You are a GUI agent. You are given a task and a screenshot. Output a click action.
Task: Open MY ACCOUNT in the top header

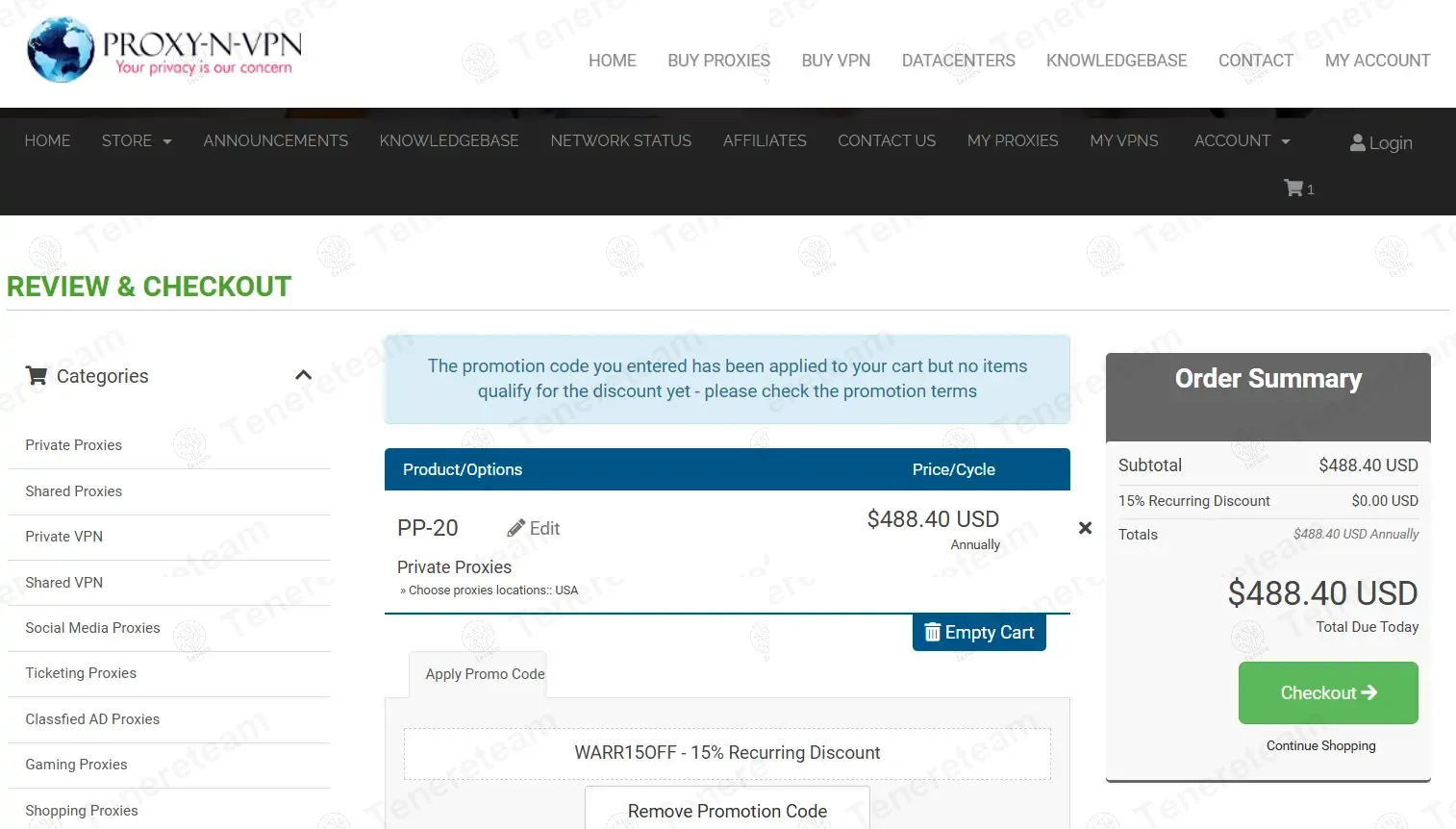coord(1377,61)
